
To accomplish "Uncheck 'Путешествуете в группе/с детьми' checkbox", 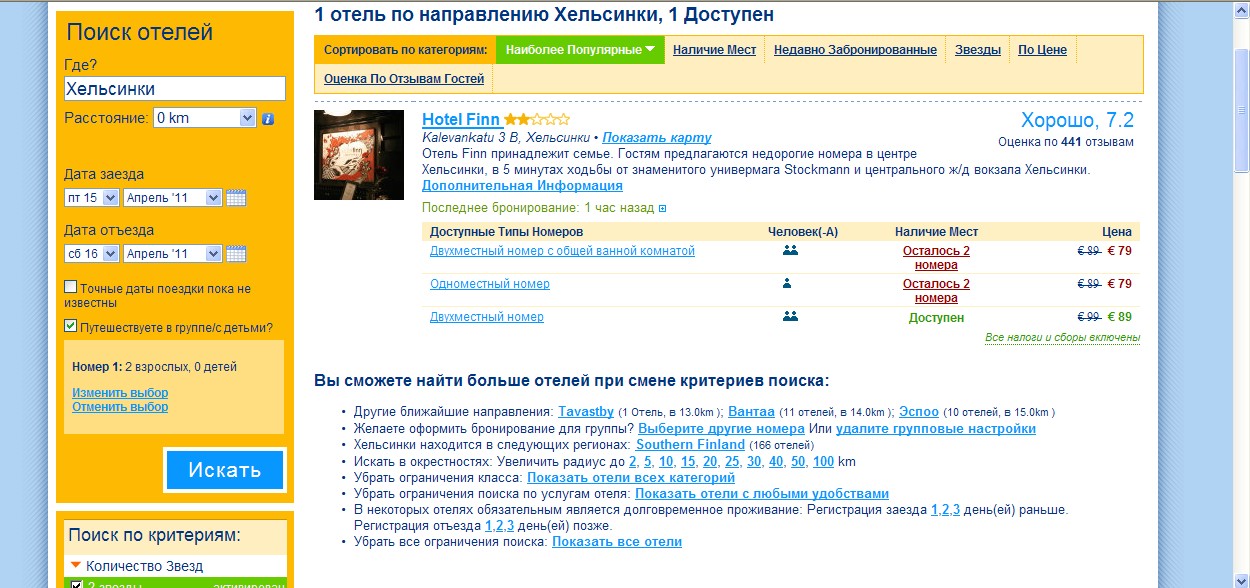I will click(x=71, y=326).
